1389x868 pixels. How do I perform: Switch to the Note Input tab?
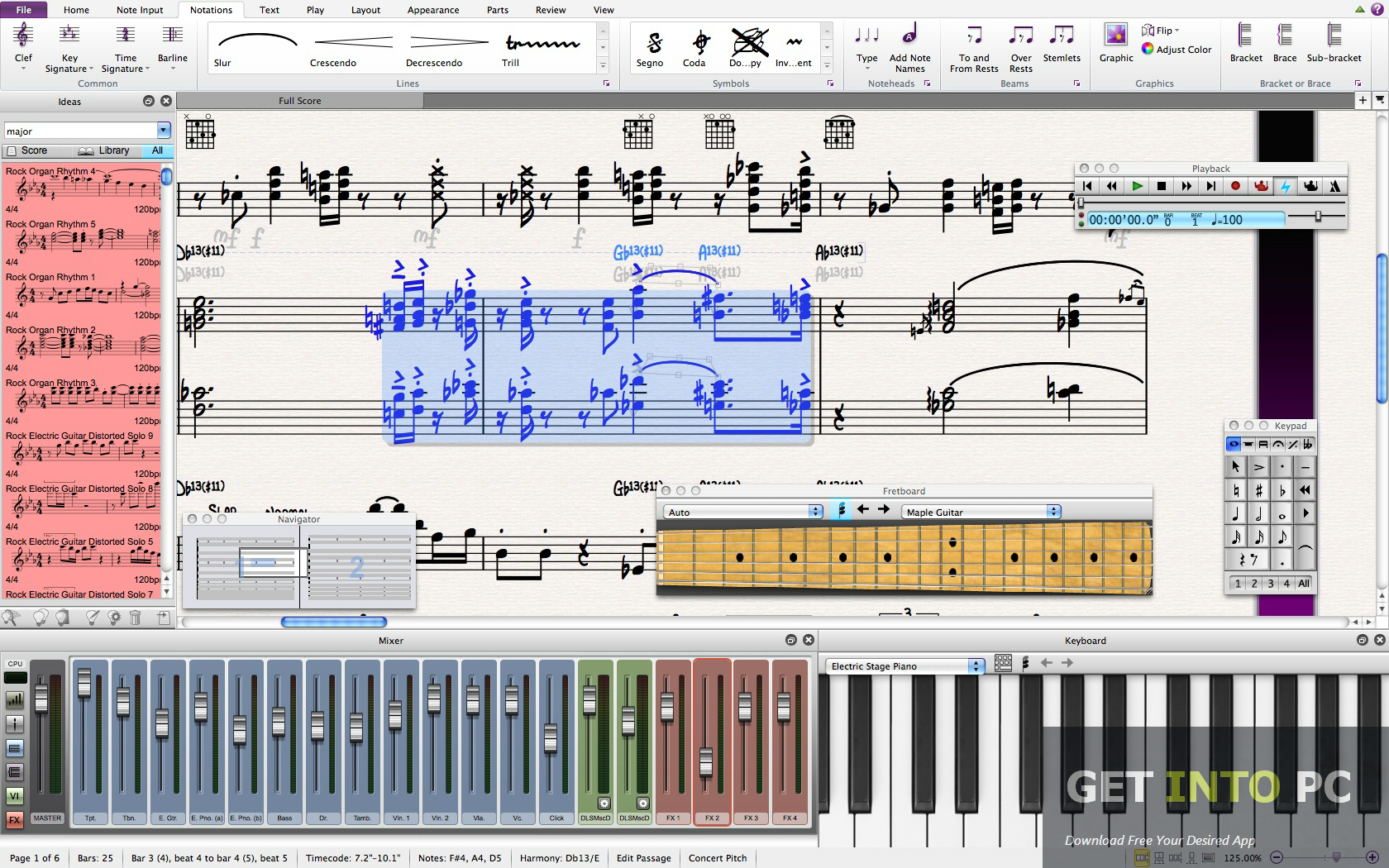coord(140,10)
